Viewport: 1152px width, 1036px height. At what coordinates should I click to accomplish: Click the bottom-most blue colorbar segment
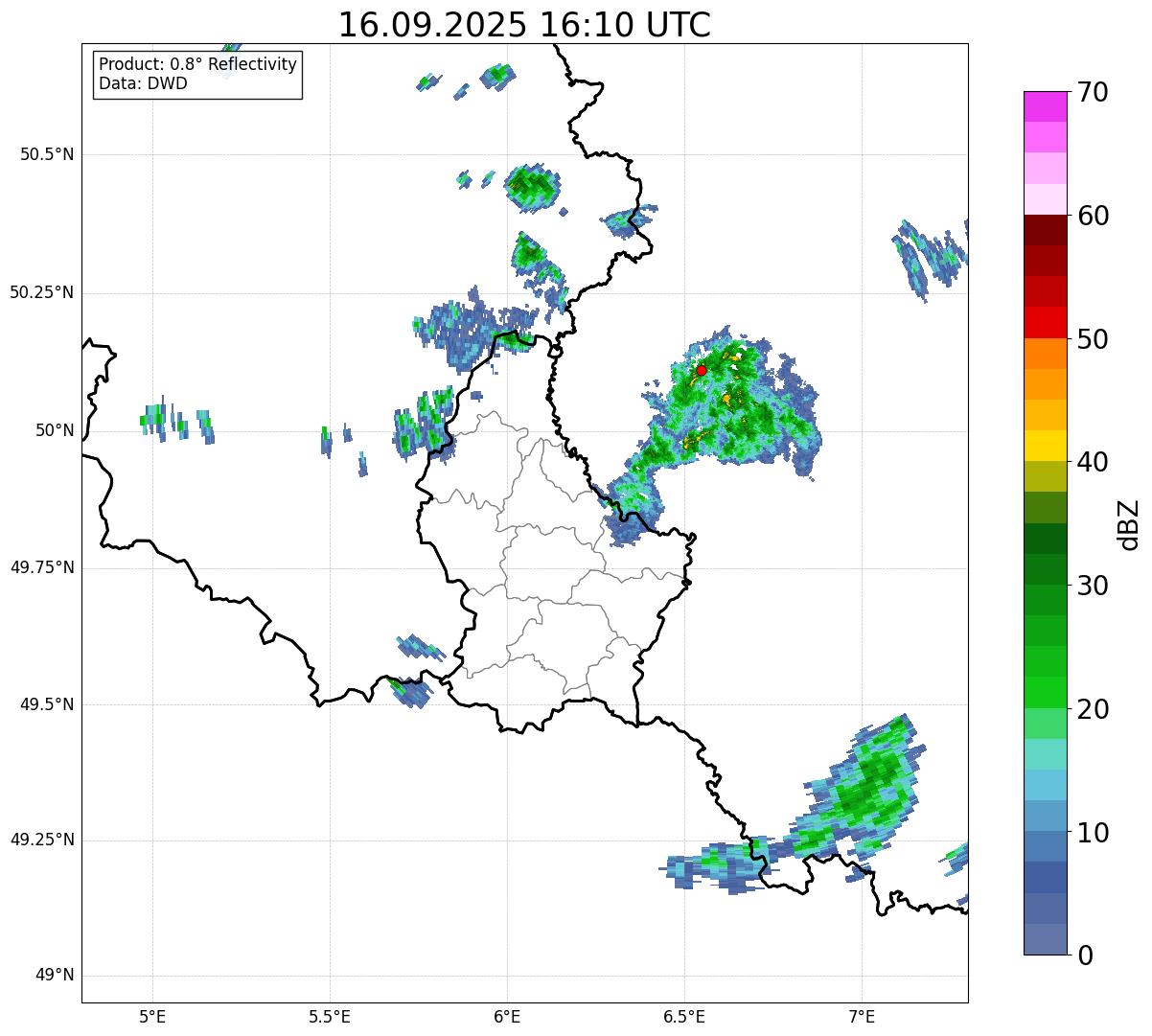coord(1050,939)
